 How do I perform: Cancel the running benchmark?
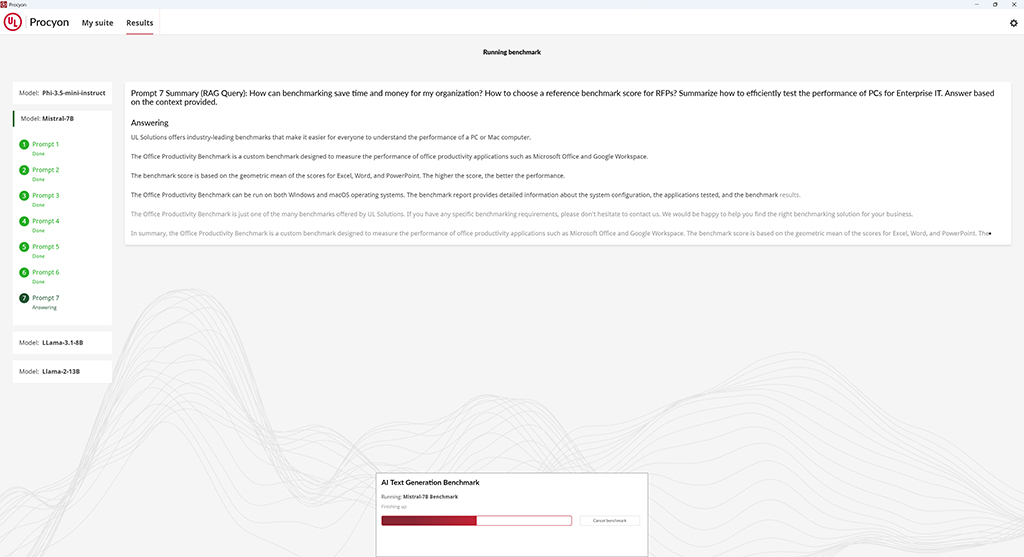(609, 520)
